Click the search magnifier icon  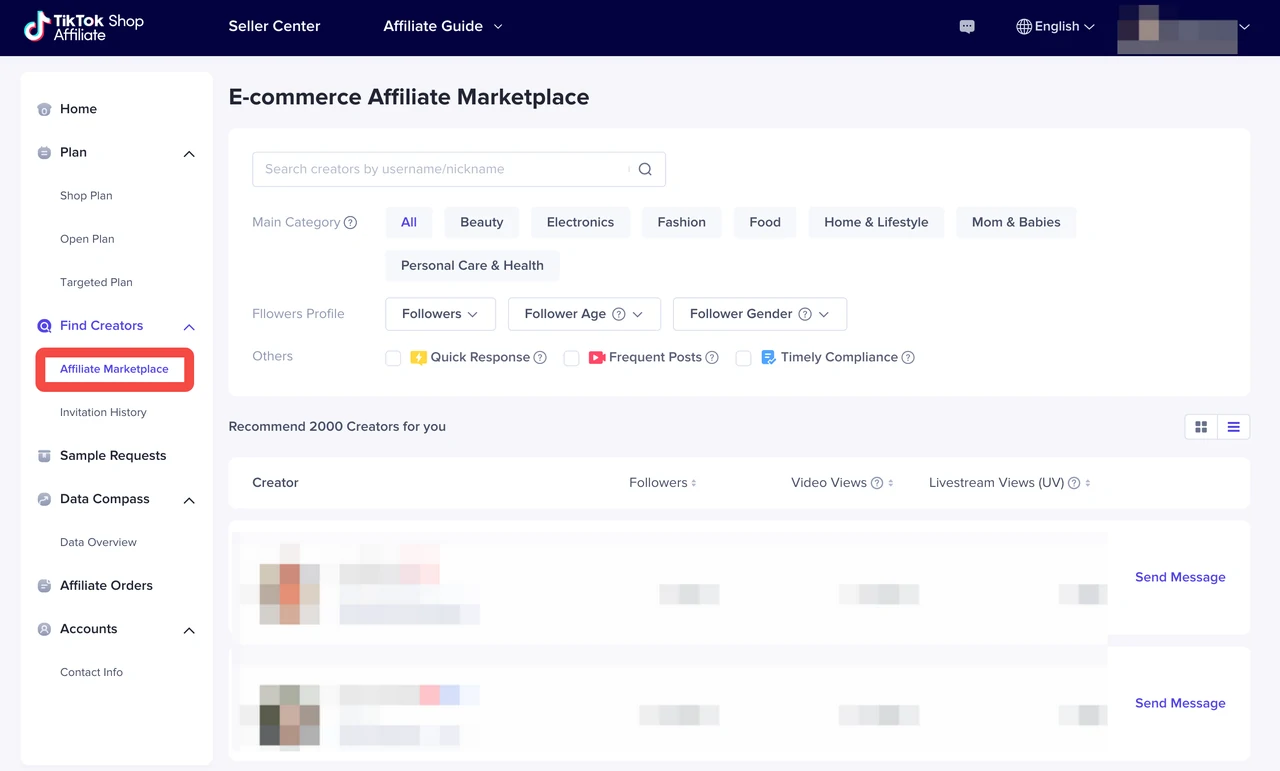coord(645,169)
